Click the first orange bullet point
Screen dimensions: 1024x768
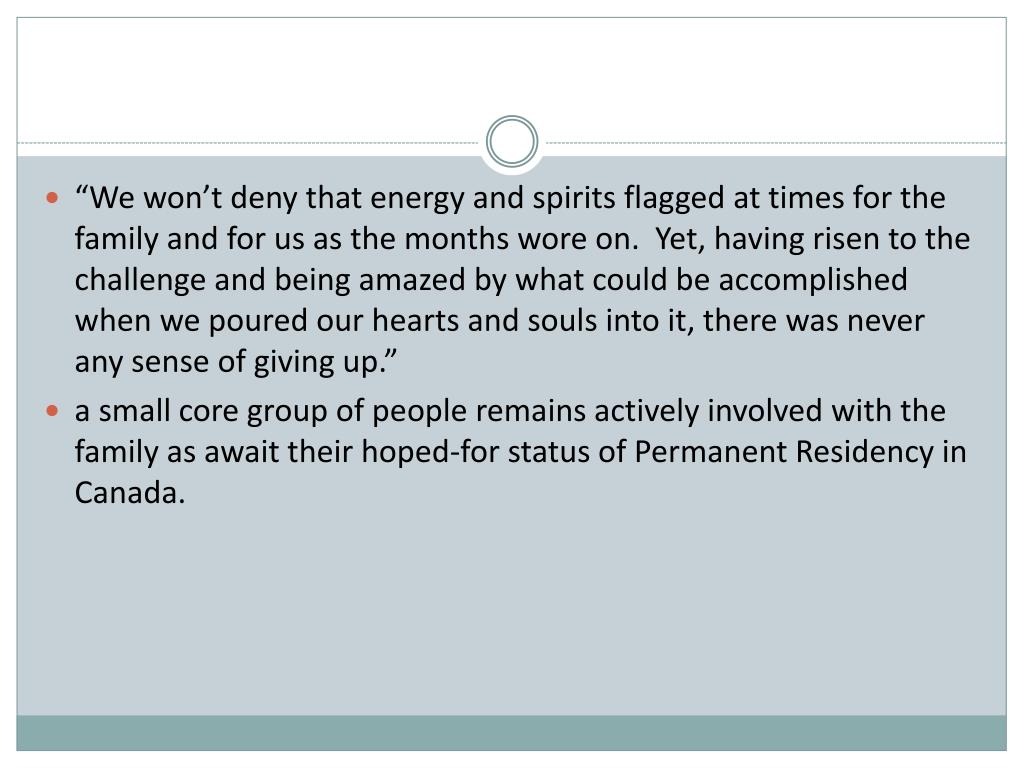pyautogui.click(x=53, y=198)
